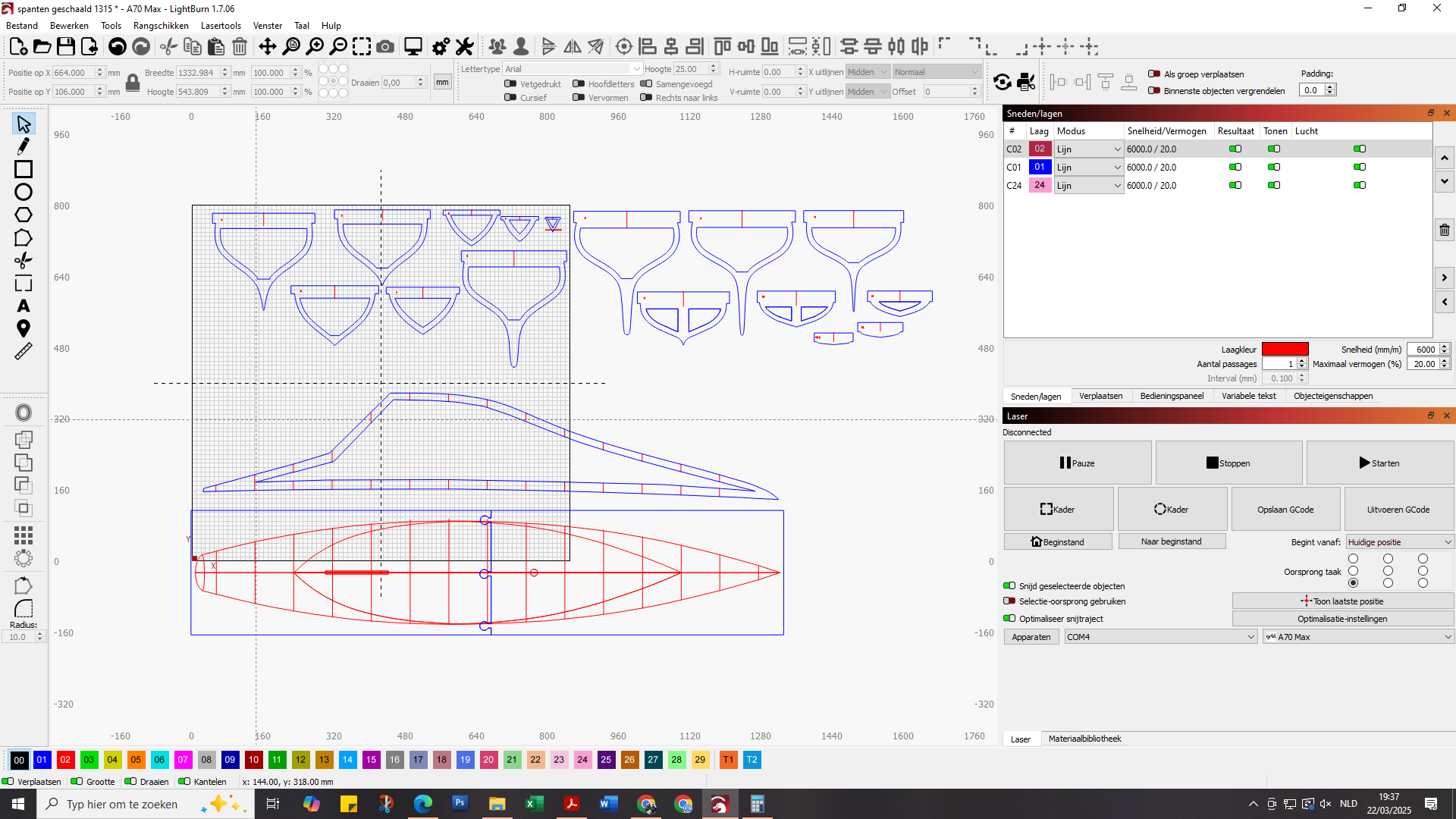Viewport: 1456px width, 819px height.
Task: Select the arrow selection tool
Action: click(x=24, y=124)
